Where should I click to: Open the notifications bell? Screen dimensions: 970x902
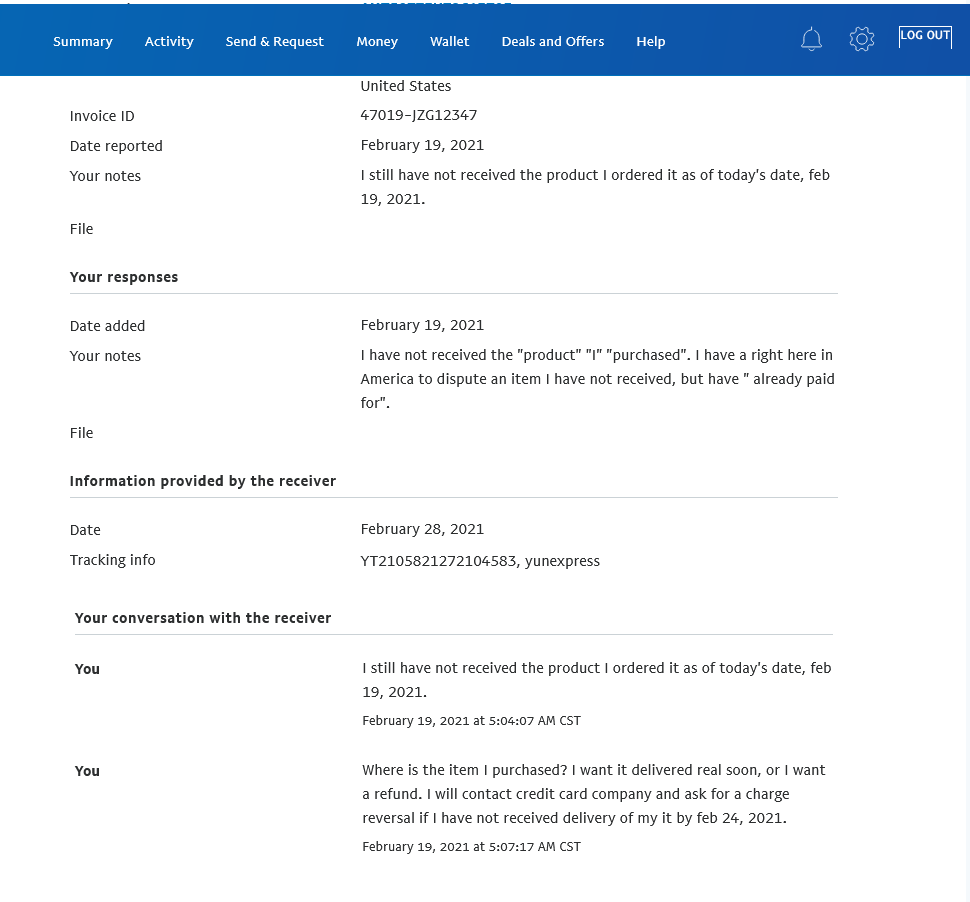[811, 40]
